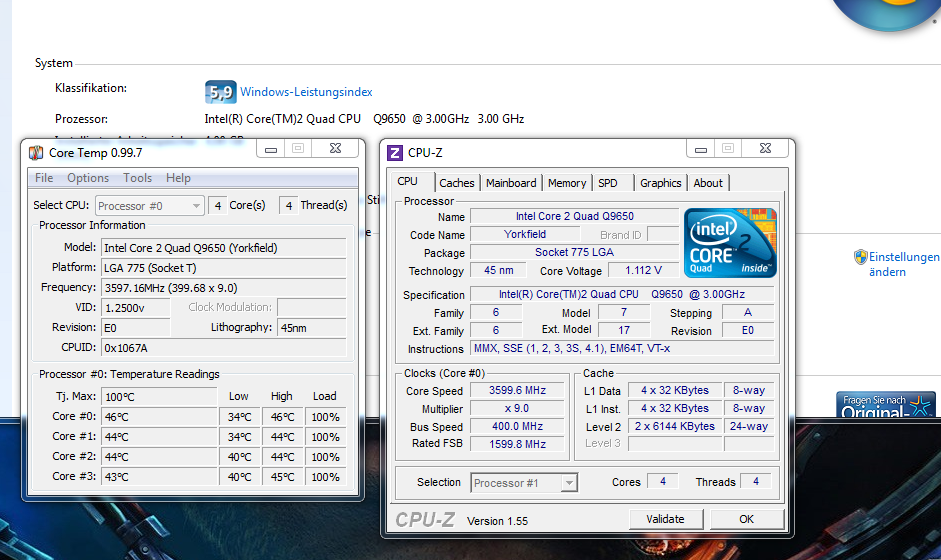Screen dimensions: 941x560
Task: Click the Validate button in CPU-Z
Action: click(x=666, y=519)
